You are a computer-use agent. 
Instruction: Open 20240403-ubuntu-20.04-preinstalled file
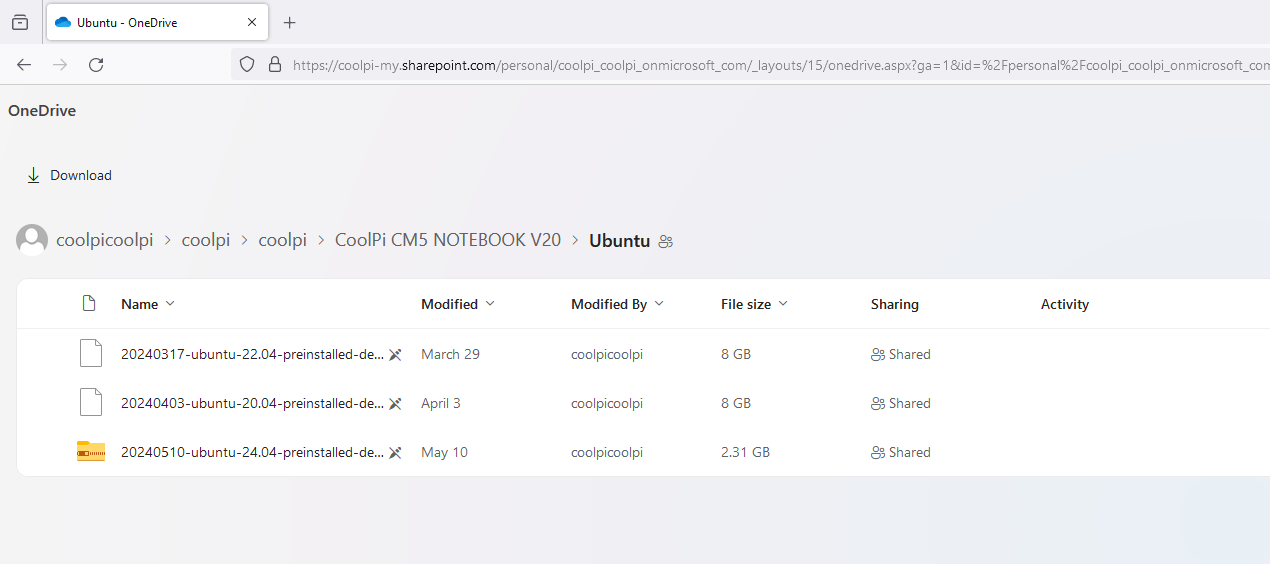(x=252, y=403)
